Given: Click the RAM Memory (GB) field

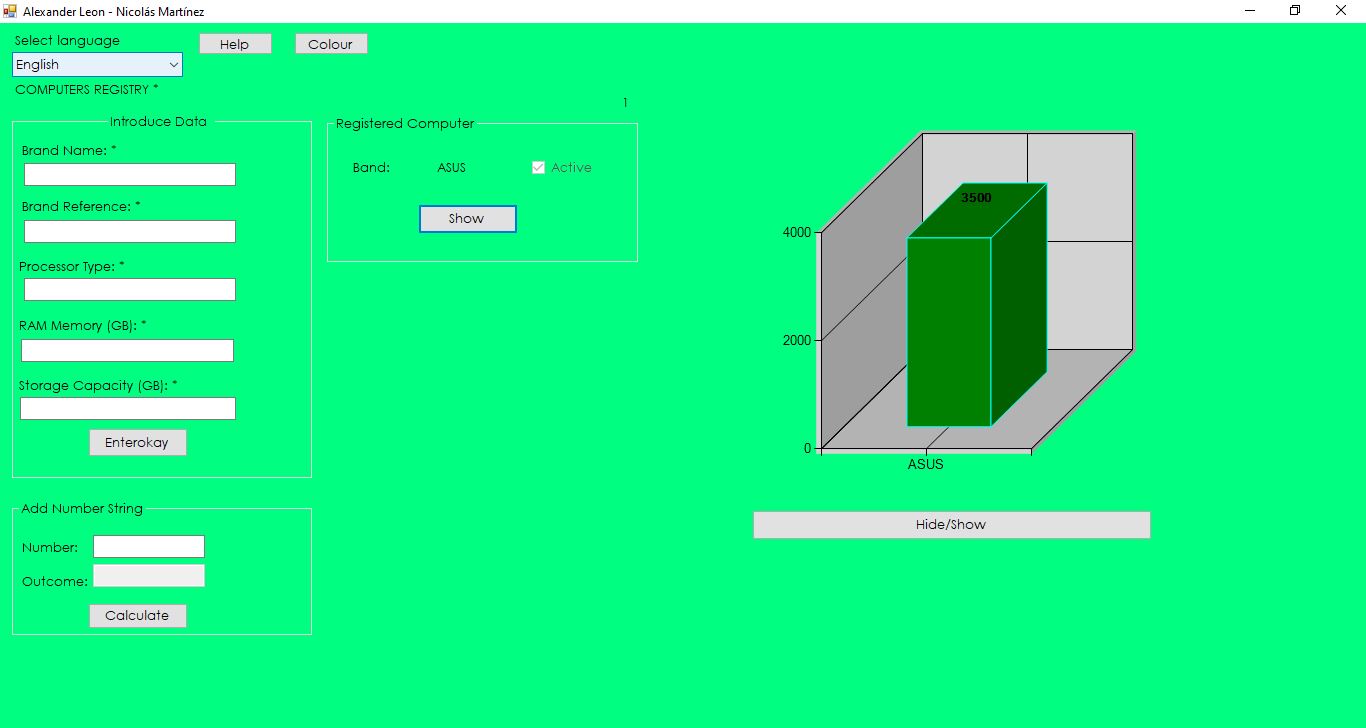Looking at the screenshot, I should pyautogui.click(x=127, y=351).
